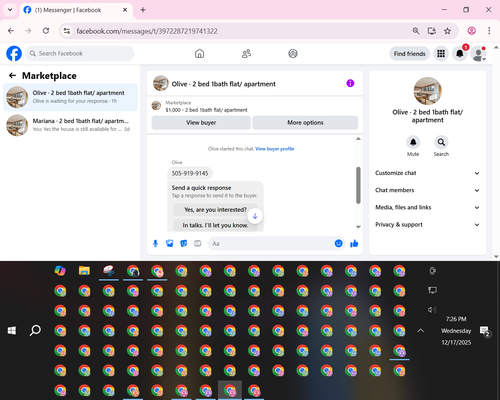Expand the Privacy & support section
The height and width of the screenshot is (400, 500).
click(x=427, y=225)
